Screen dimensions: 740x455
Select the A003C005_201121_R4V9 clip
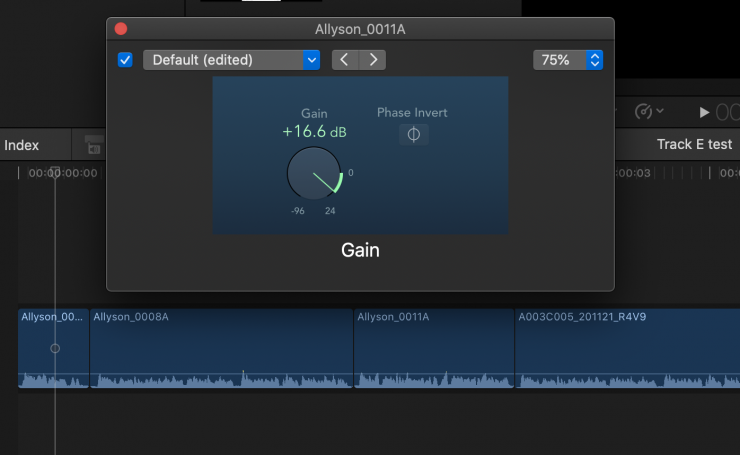tap(627, 350)
